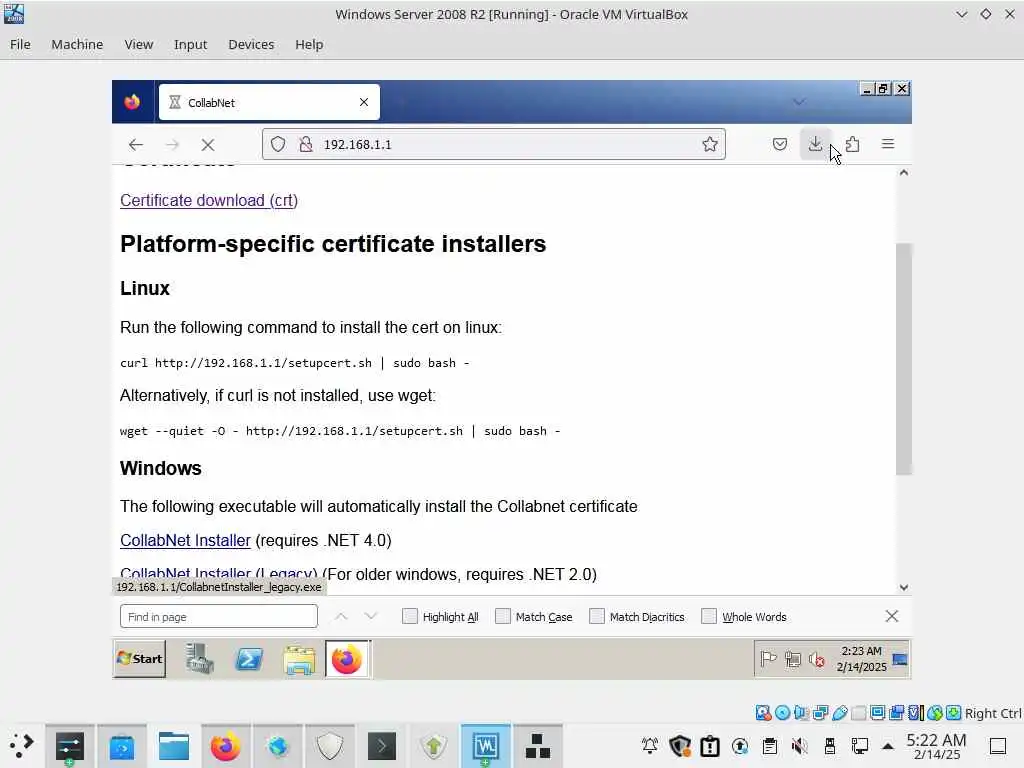Click the VirtualBox title bar down chevron
Image resolution: width=1024 pixels, height=768 pixels.
961,14
